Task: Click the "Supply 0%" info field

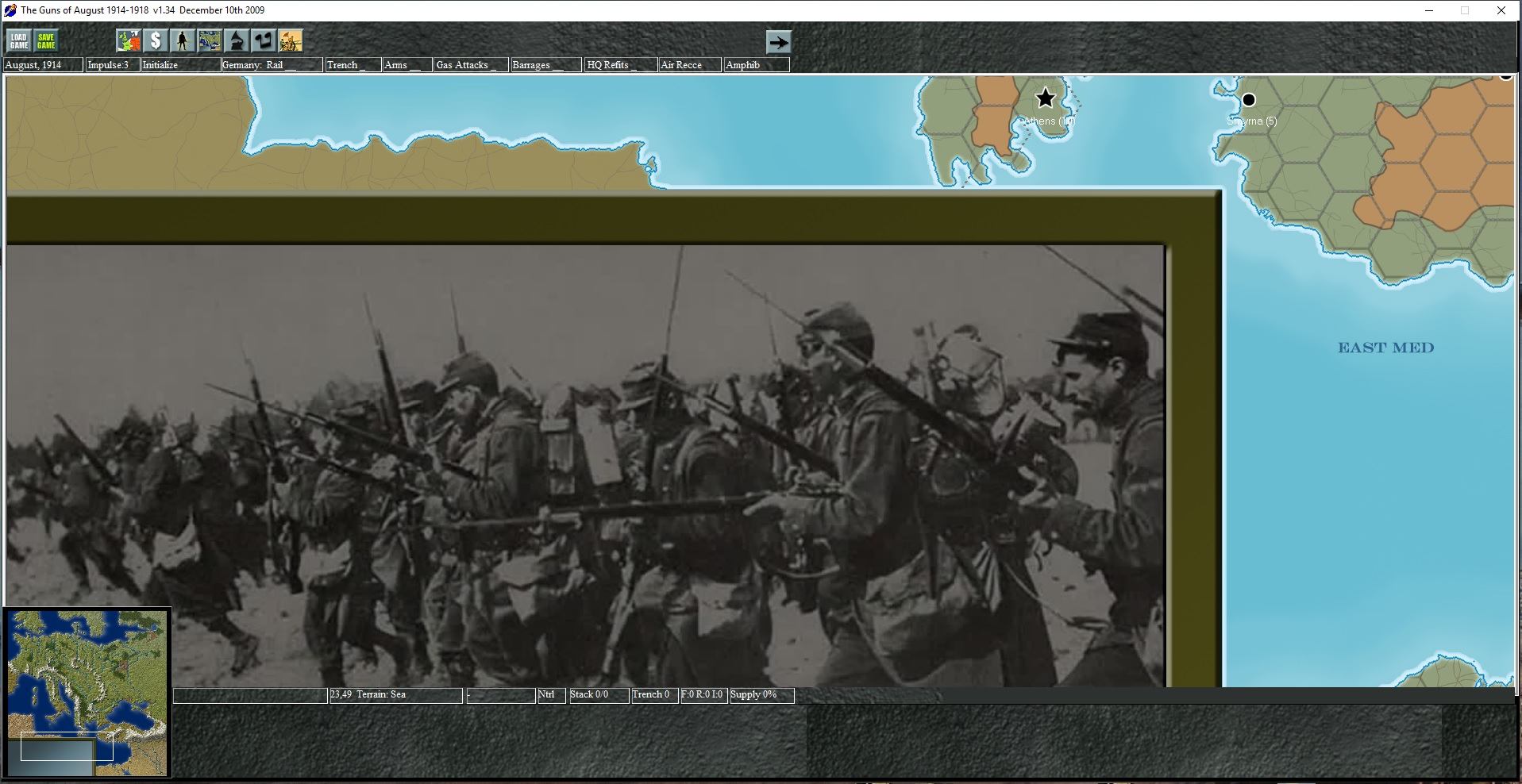Action: tap(762, 695)
